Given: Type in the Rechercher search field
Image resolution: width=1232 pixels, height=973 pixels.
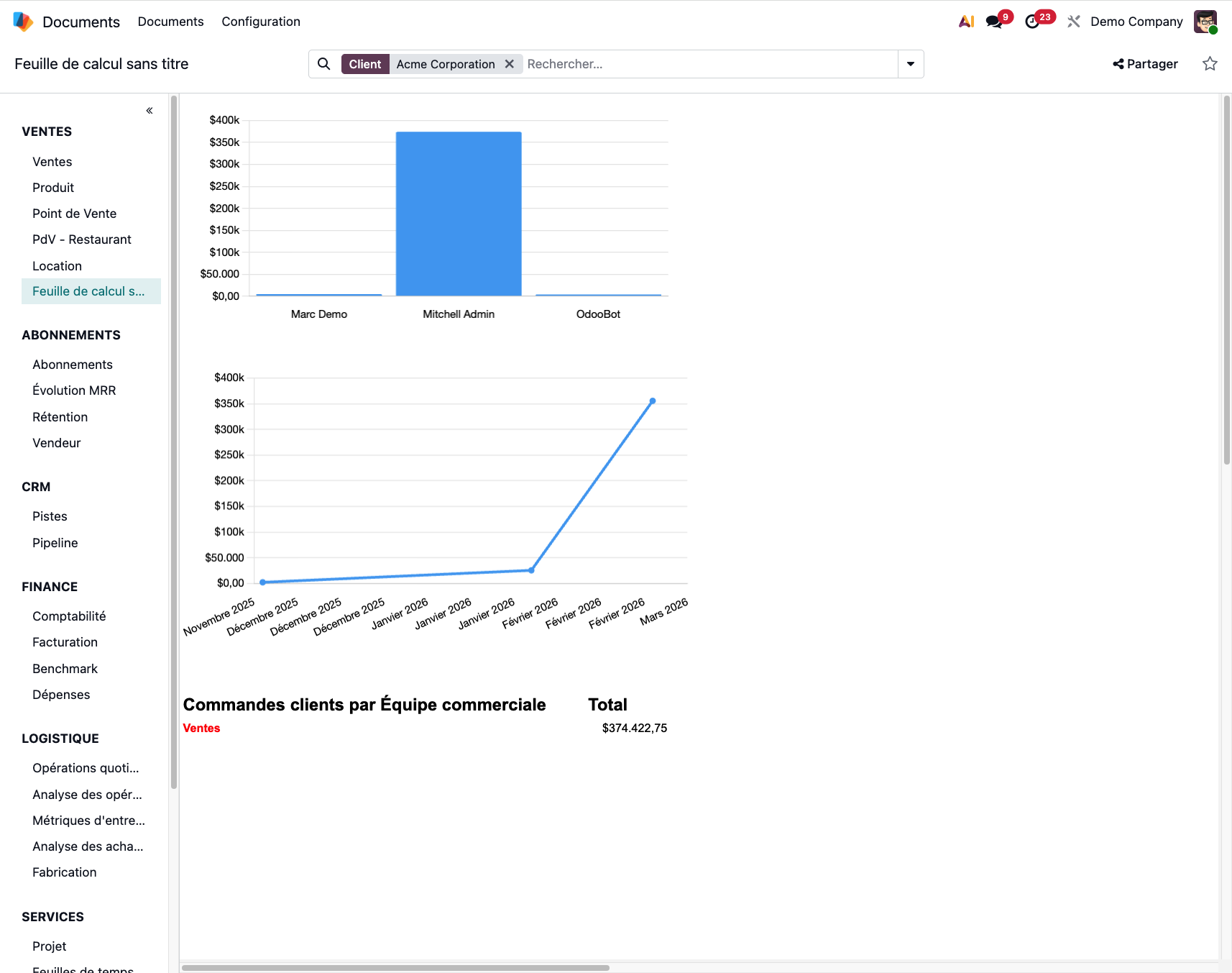Looking at the screenshot, I should pyautogui.click(x=708, y=64).
